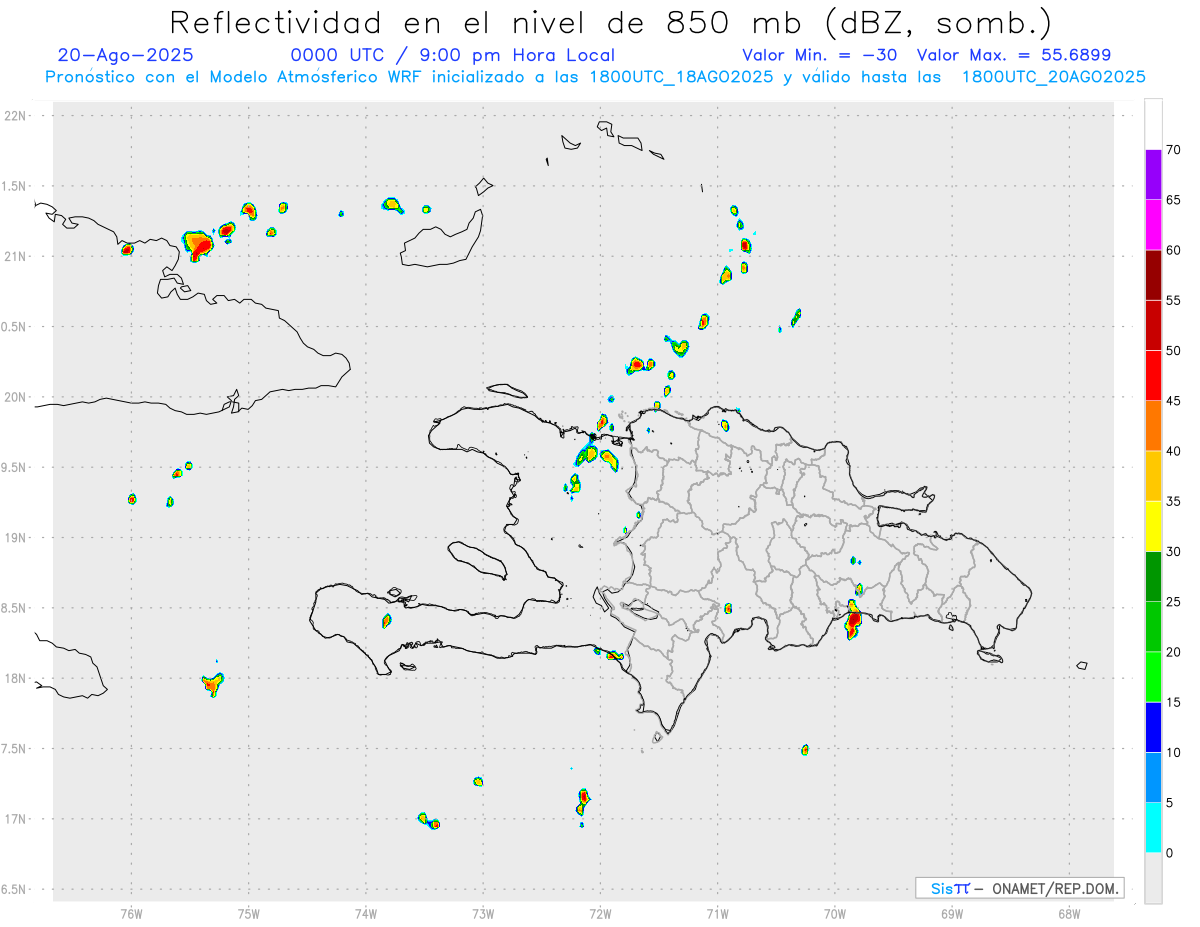Click the time label '0000 UTC / 9:00 pm Hora Local'

453,55
